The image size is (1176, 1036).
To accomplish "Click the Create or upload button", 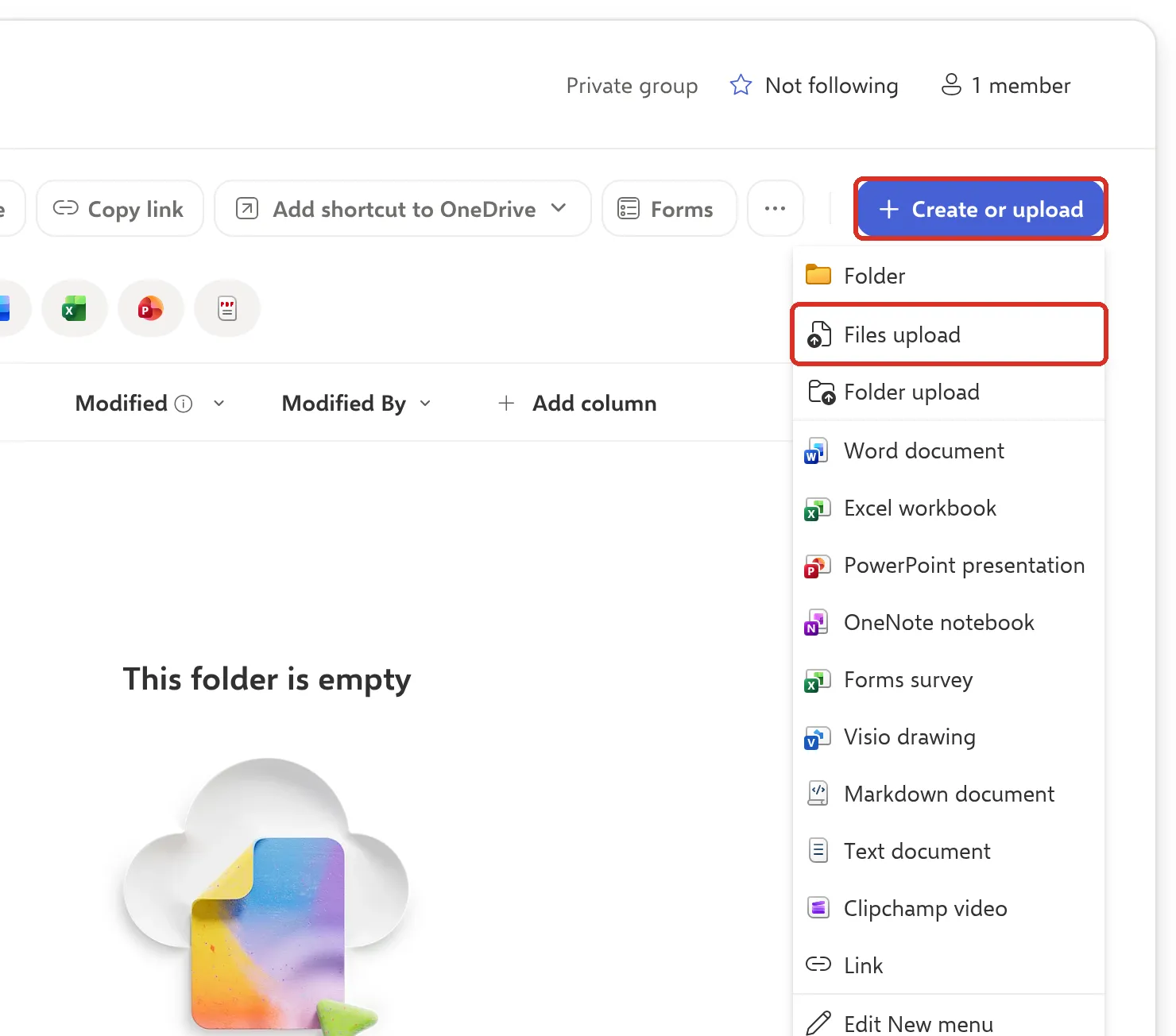I will point(981,209).
